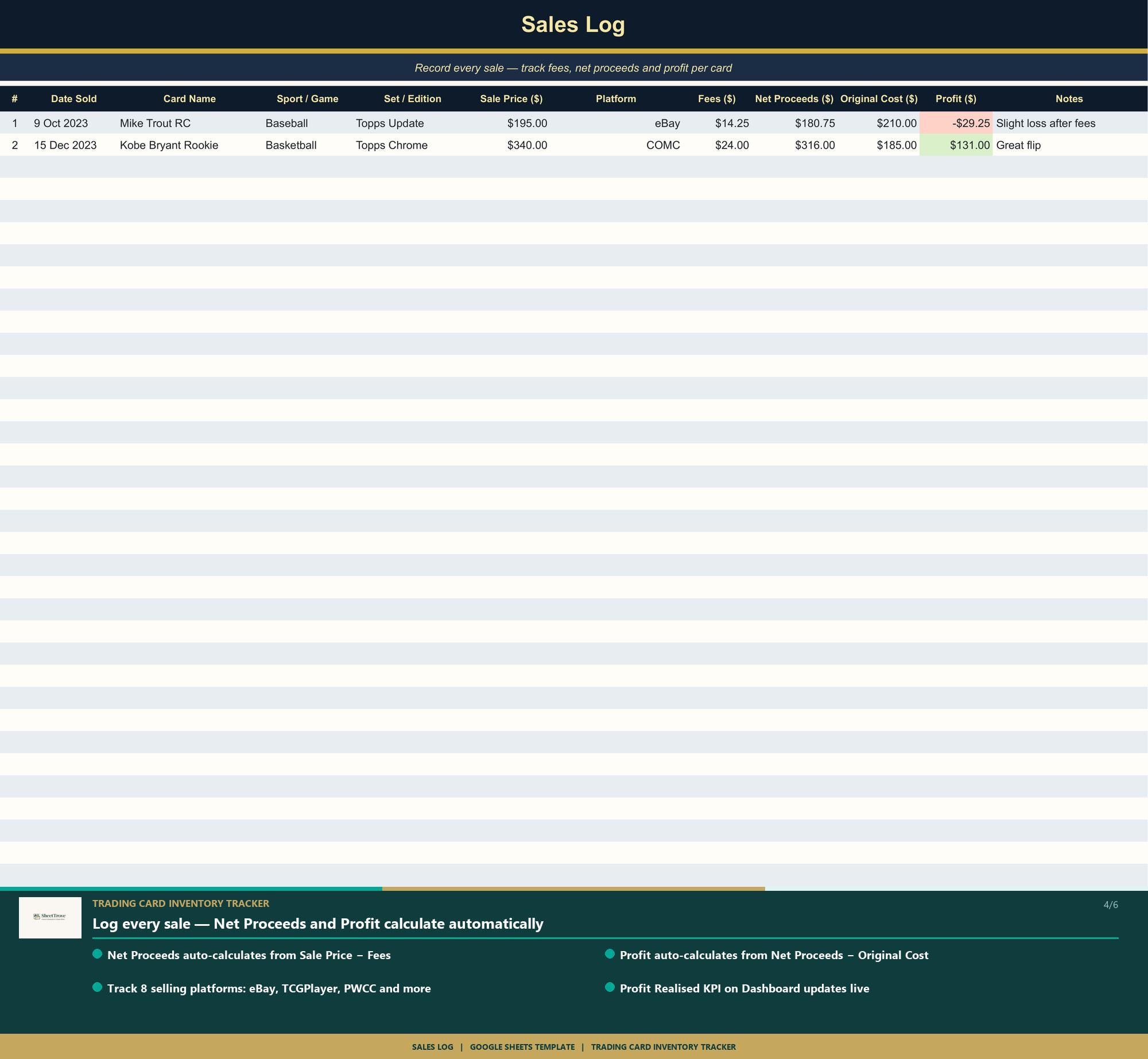
Task: Select the Trading Card Inventory Tracker label
Action: (x=181, y=903)
